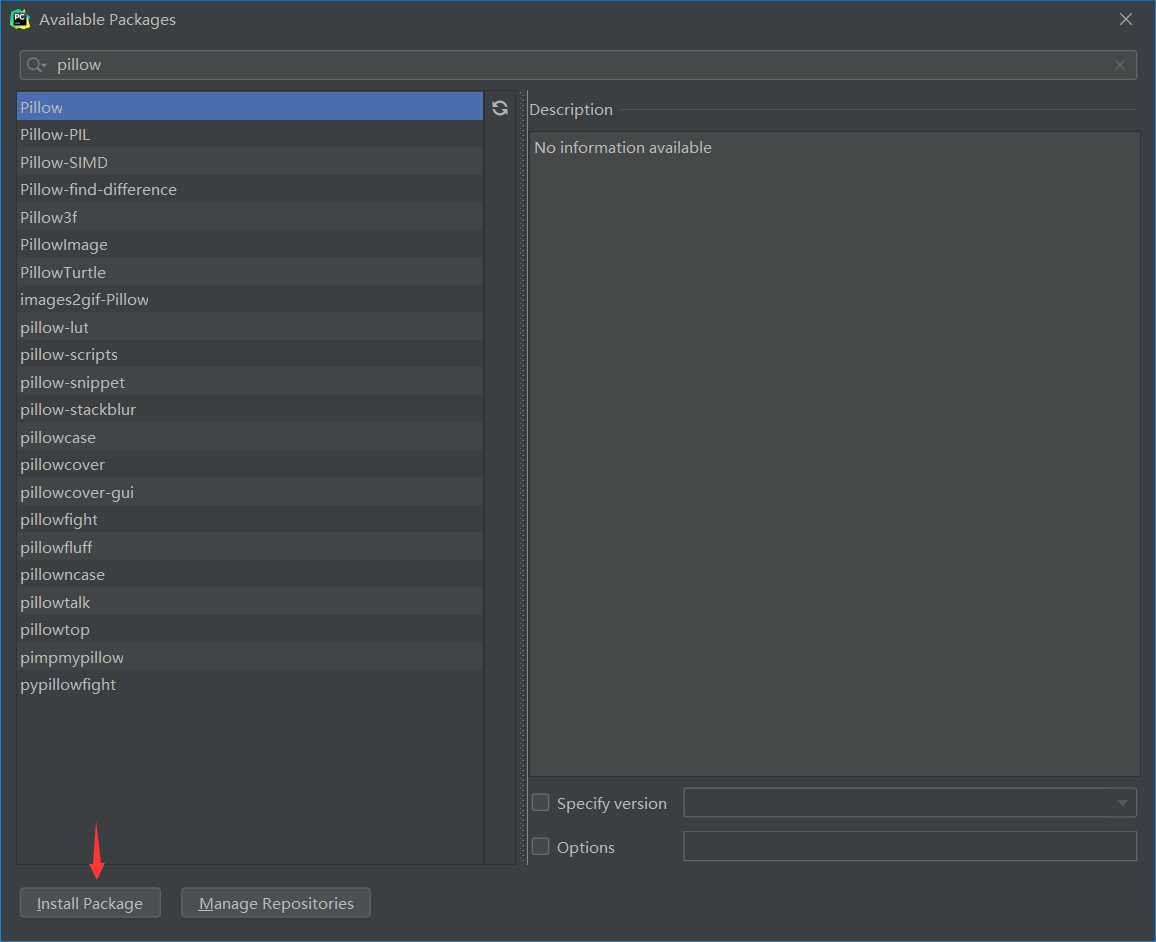Select the Pillow-SIMD package
The width and height of the screenshot is (1156, 942).
click(64, 162)
